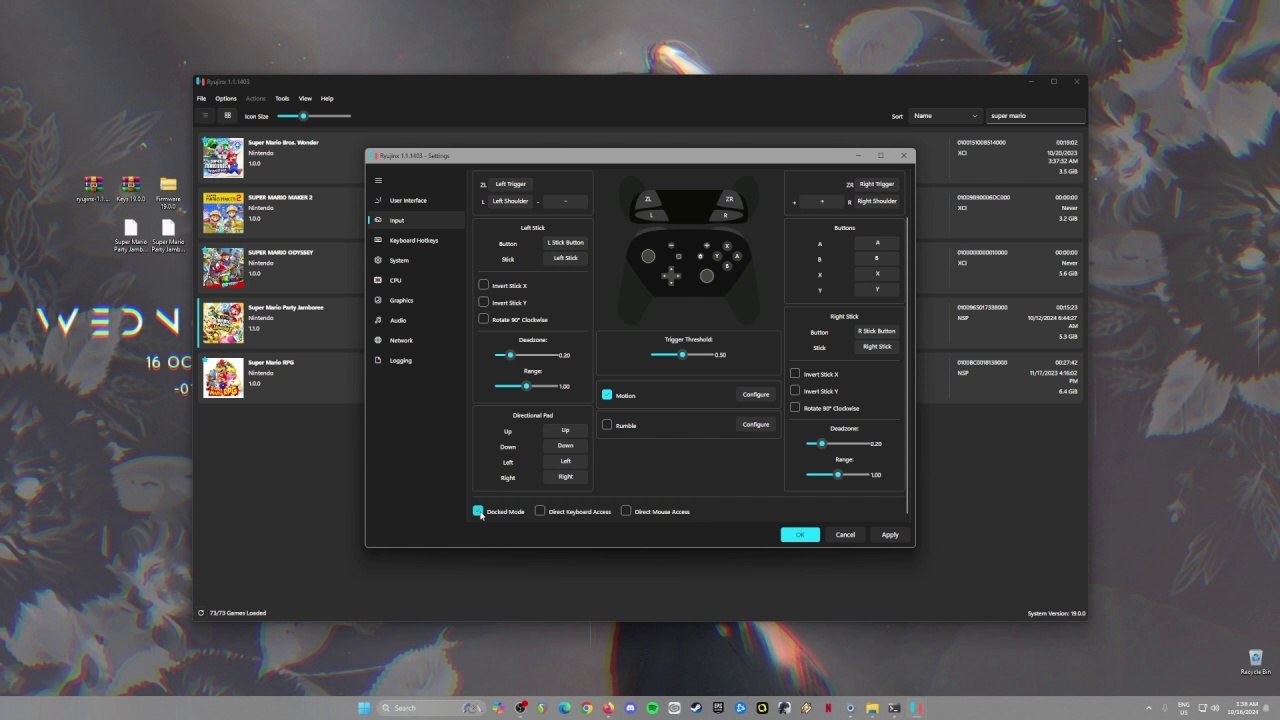Go to Keyboard Hotkeys settings
Viewport: 1280px width, 720px height.
(413, 240)
